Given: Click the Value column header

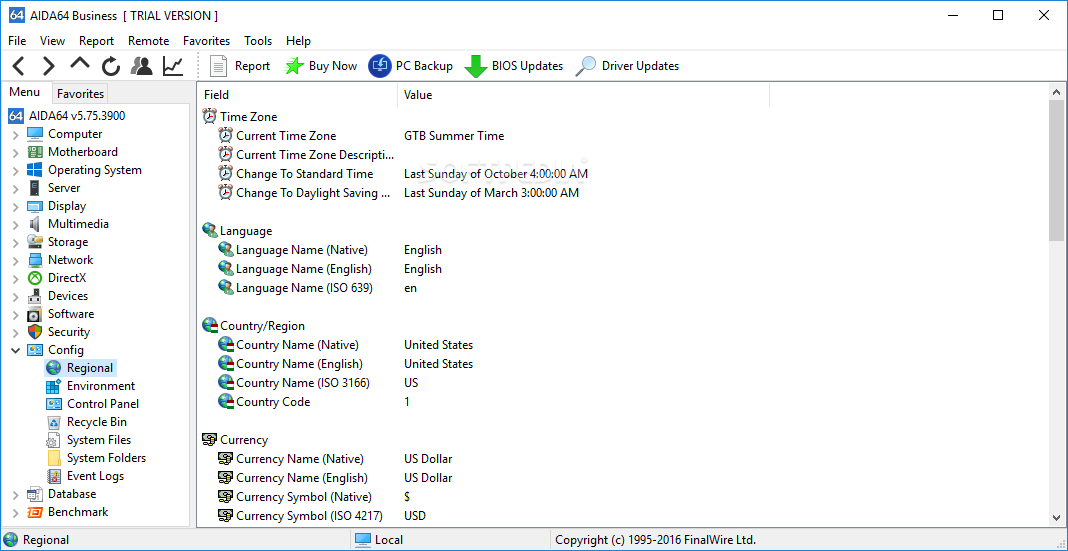Looking at the screenshot, I should pyautogui.click(x=583, y=95).
